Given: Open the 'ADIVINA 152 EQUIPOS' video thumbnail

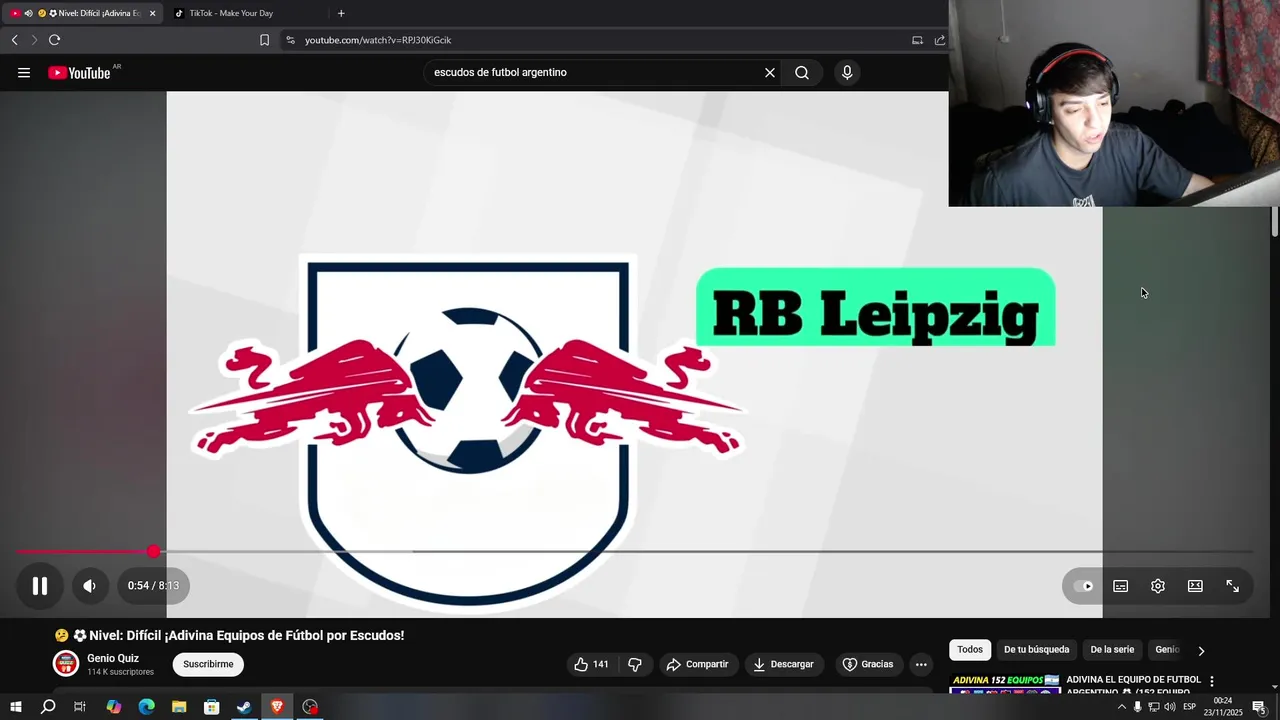Looking at the screenshot, I should (x=1004, y=684).
